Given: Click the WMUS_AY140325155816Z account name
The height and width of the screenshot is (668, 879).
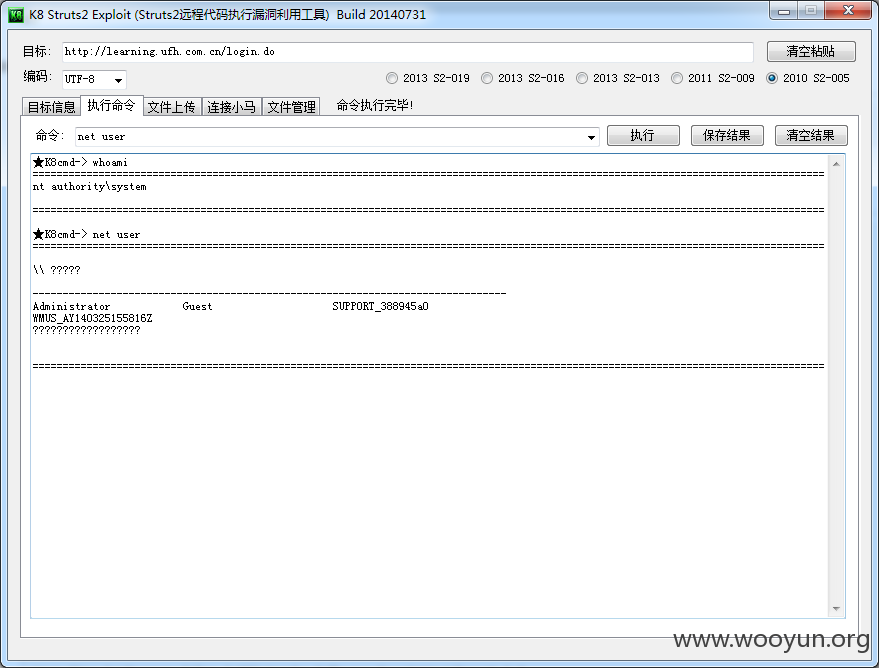Looking at the screenshot, I should click(92, 318).
